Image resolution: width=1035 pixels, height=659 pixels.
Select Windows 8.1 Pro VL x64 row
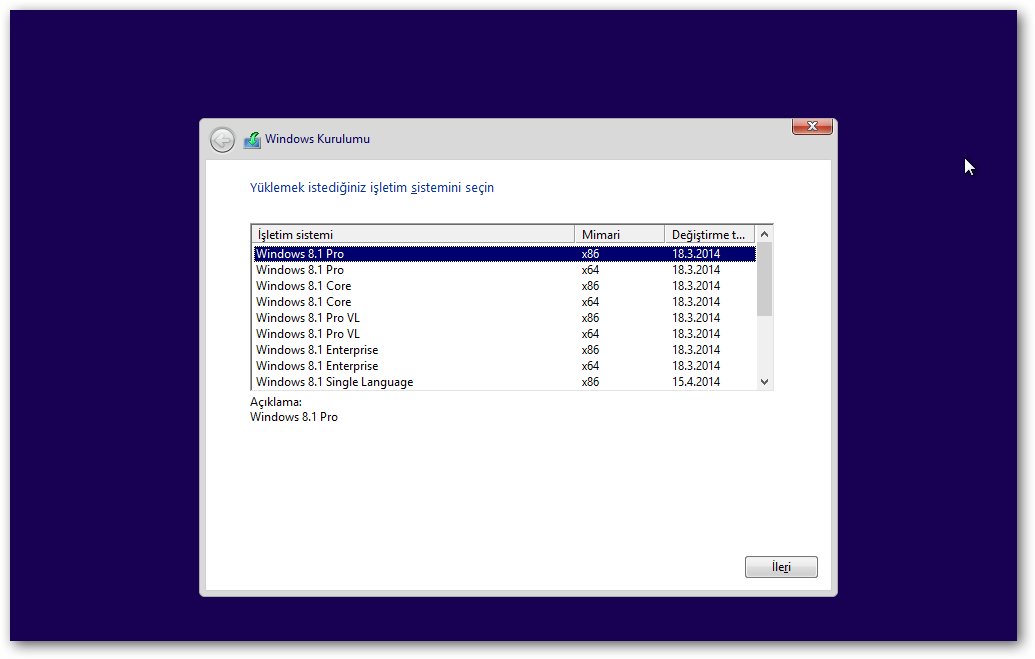coord(505,333)
